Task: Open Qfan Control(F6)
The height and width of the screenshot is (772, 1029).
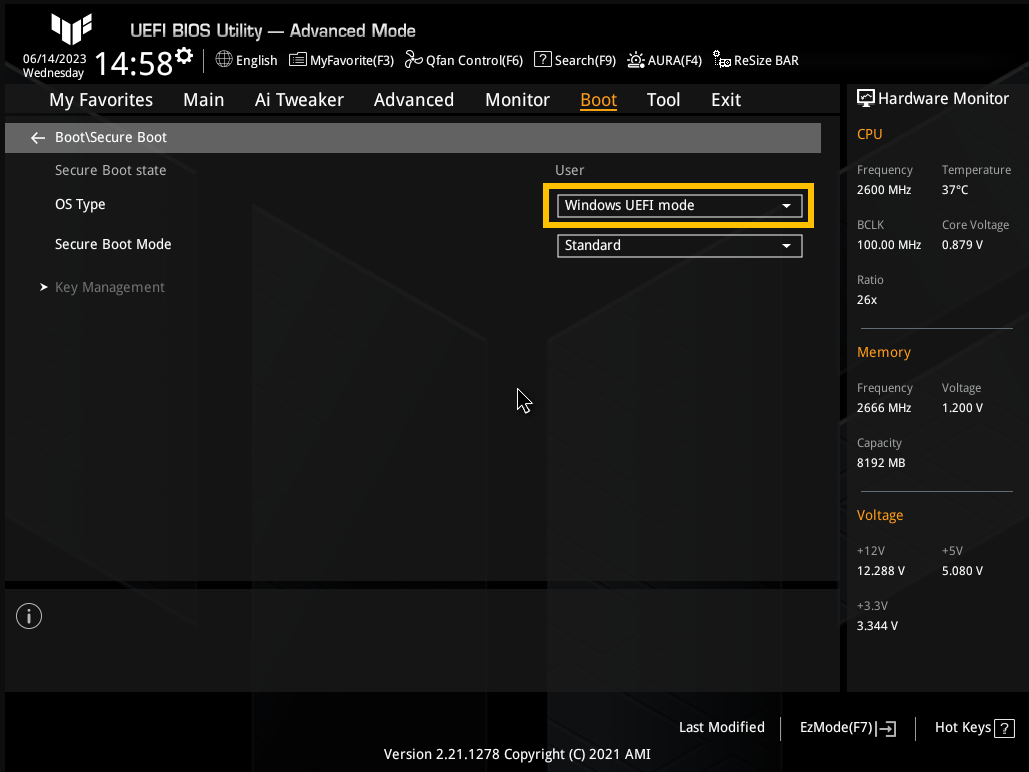Action: [464, 60]
